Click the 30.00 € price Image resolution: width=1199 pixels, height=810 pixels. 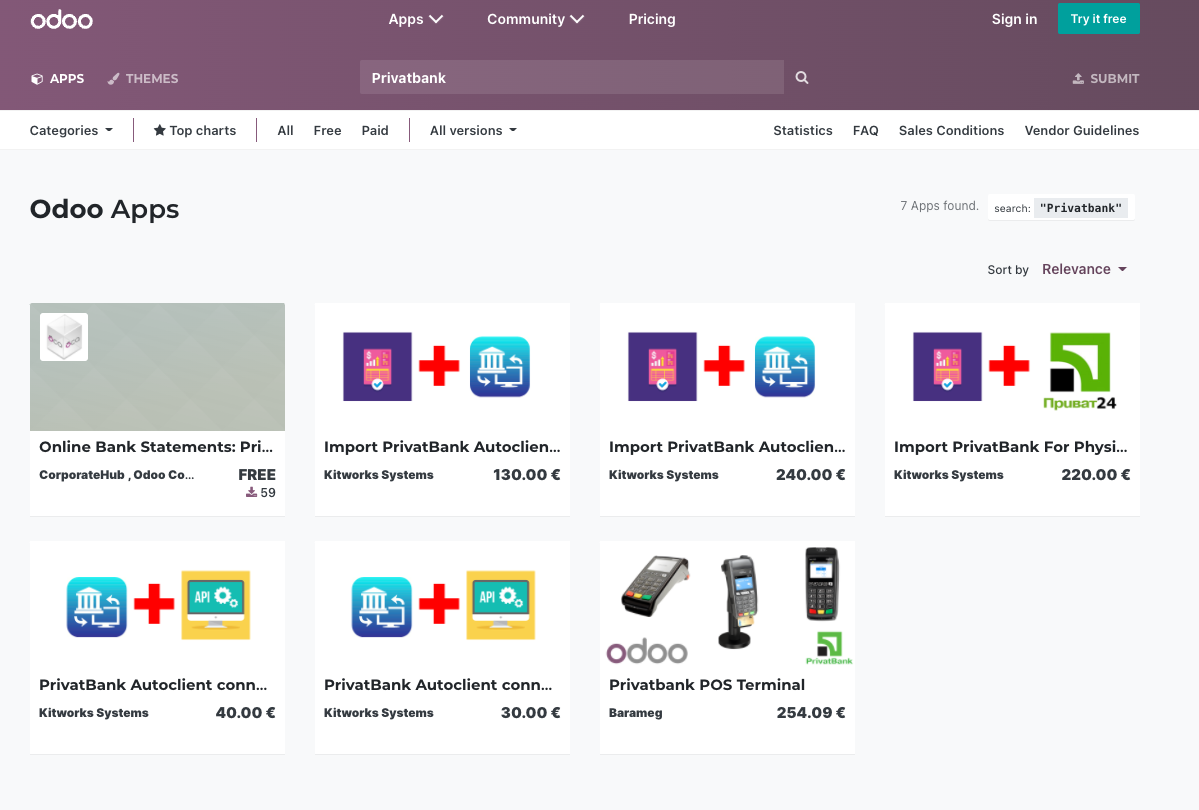coord(530,713)
